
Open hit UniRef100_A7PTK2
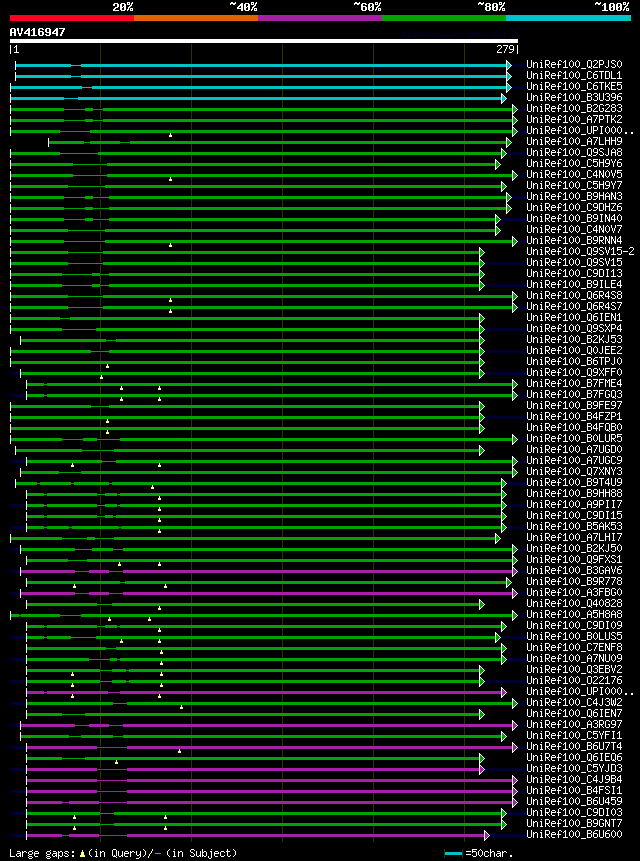point(574,120)
